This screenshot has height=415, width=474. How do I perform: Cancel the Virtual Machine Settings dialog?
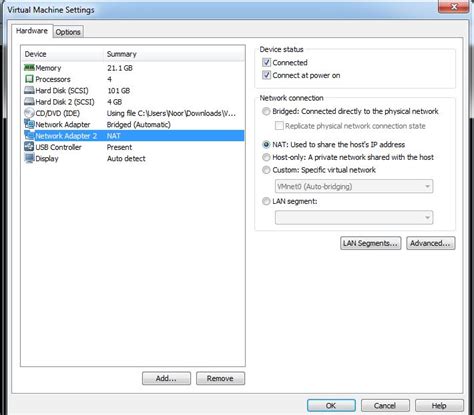click(x=385, y=405)
